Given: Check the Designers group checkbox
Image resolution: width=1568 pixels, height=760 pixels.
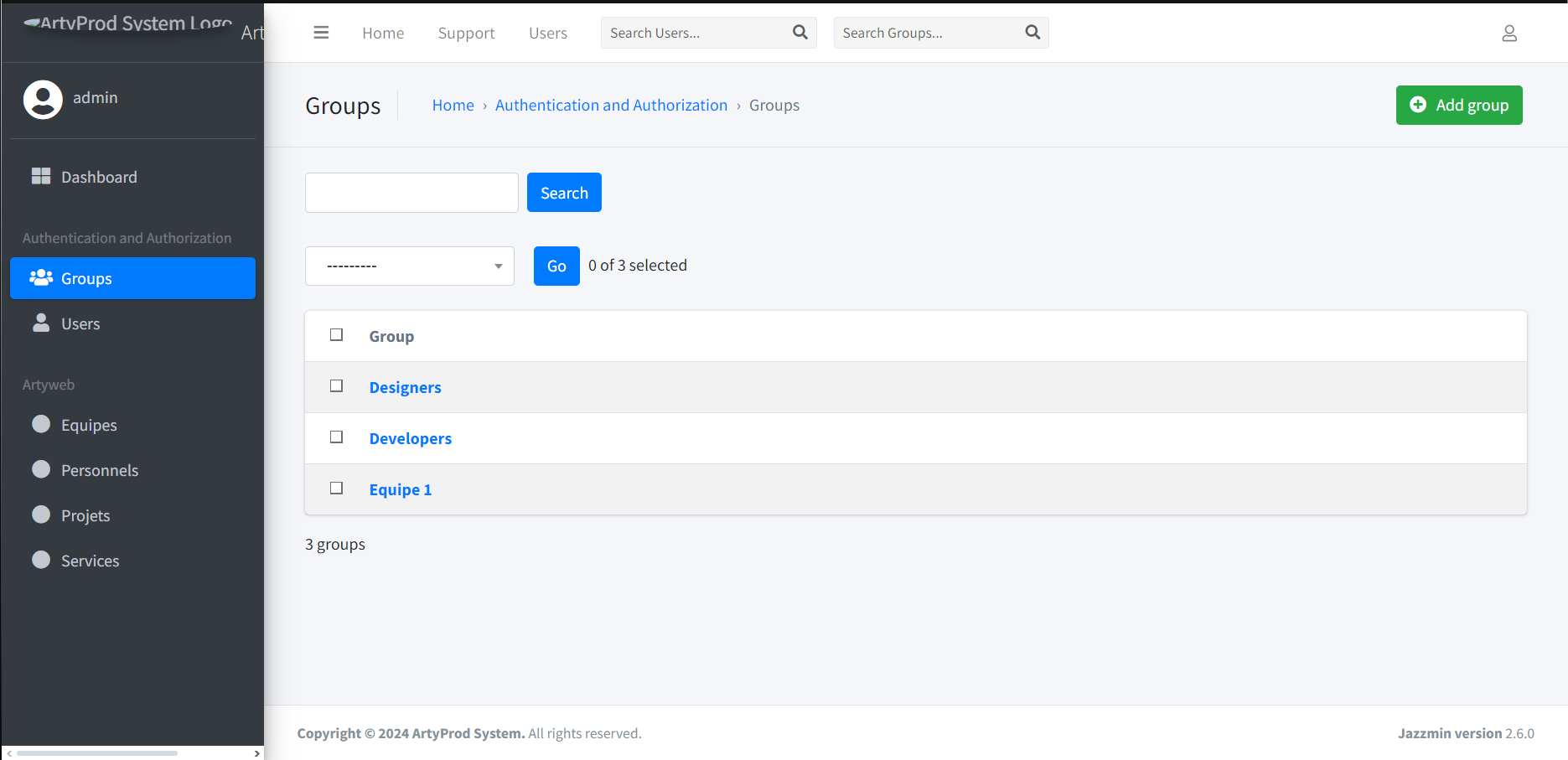Looking at the screenshot, I should [337, 386].
